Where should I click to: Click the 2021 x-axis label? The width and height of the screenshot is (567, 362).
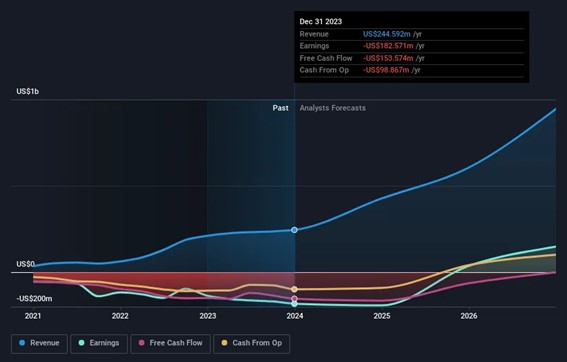[33, 316]
